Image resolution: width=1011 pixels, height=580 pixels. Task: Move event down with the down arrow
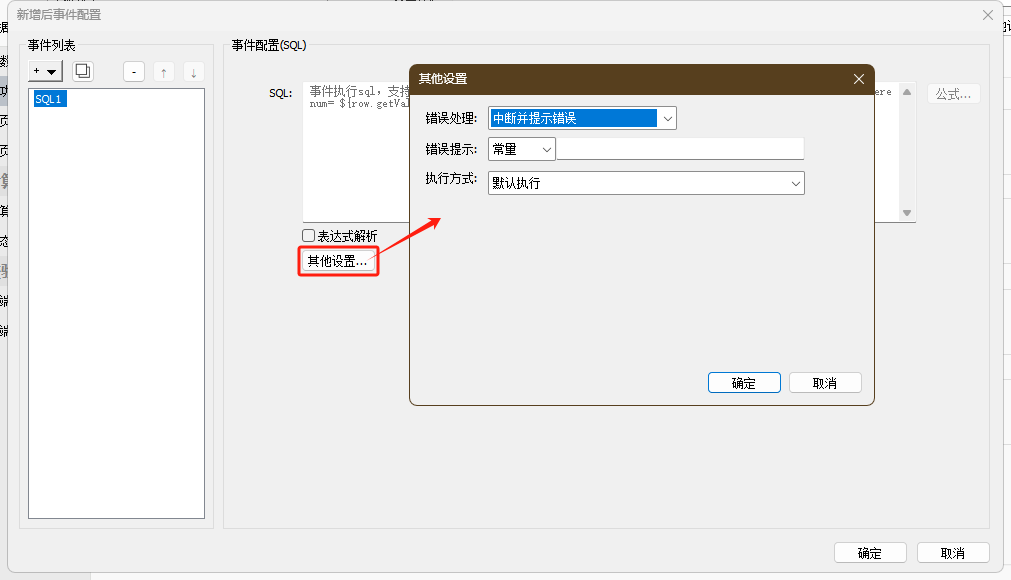click(x=193, y=71)
